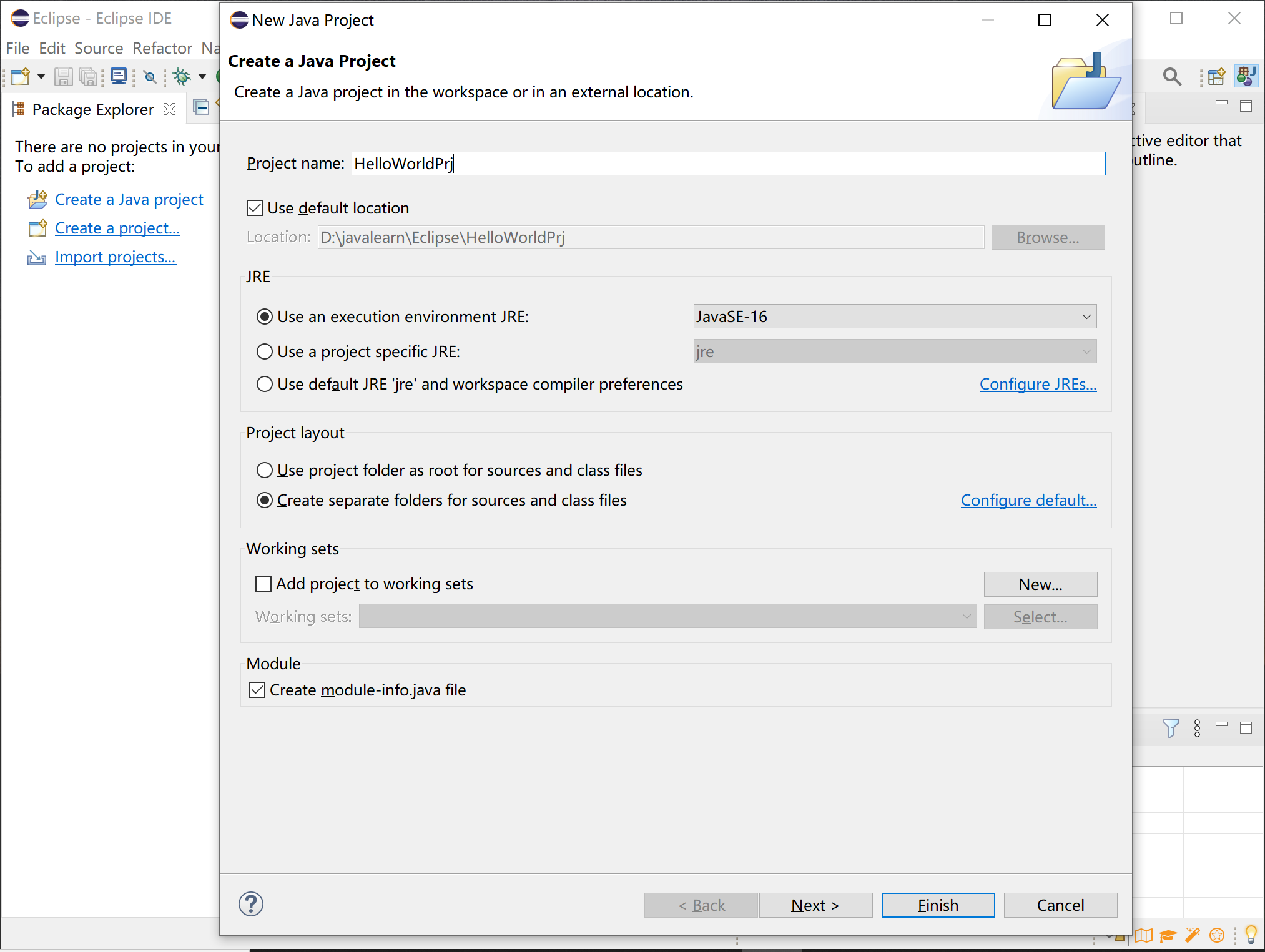
Task: Click the Collapse All icon in Package Explorer
Action: pyautogui.click(x=201, y=107)
